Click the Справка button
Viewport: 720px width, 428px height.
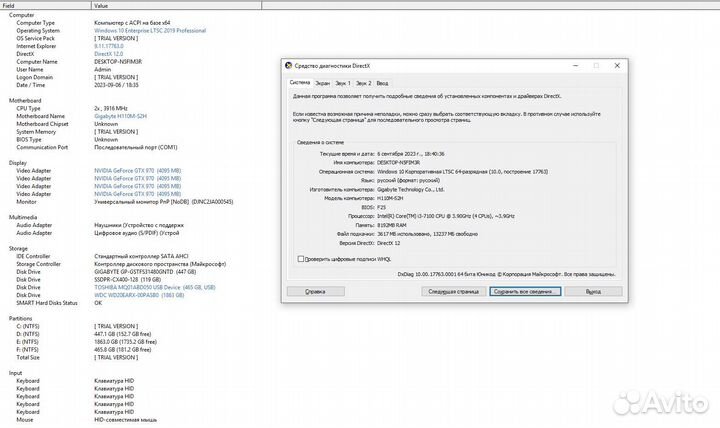(x=315, y=292)
